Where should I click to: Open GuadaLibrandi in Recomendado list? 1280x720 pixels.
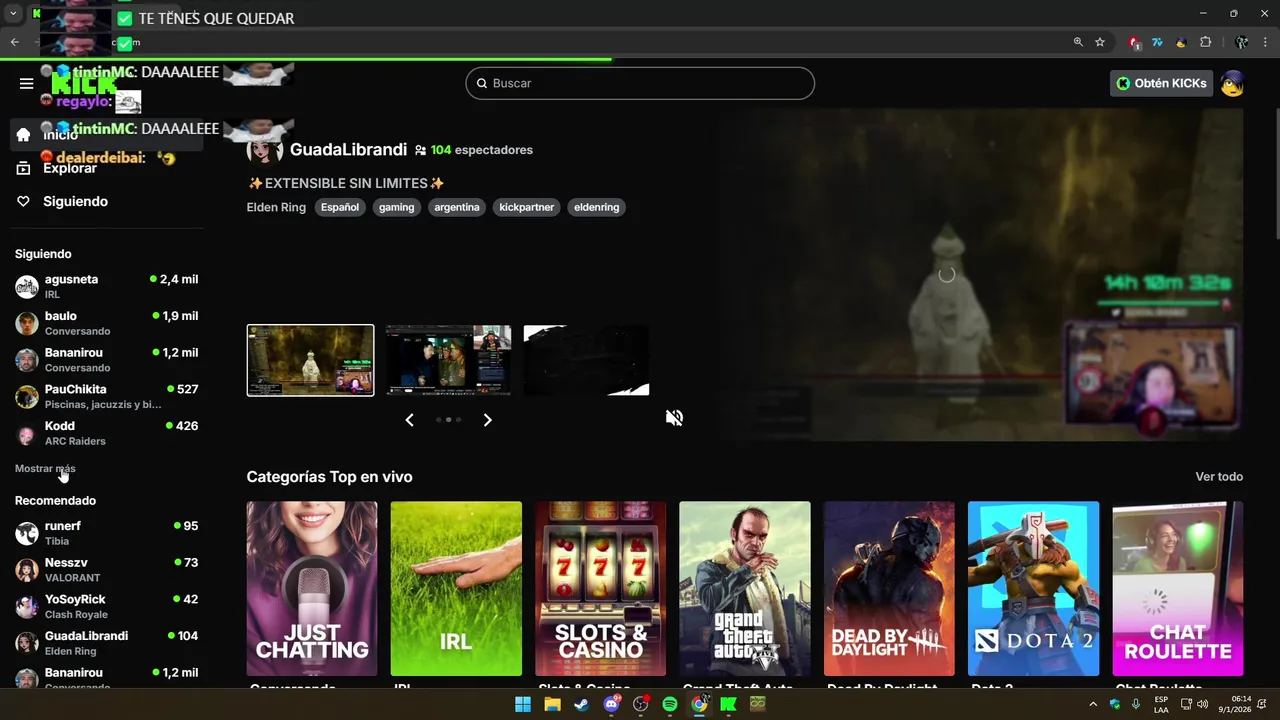coord(106,643)
